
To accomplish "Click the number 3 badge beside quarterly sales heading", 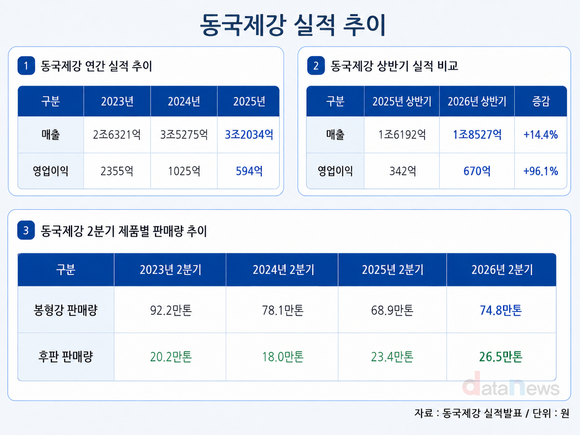I will click(x=26, y=230).
